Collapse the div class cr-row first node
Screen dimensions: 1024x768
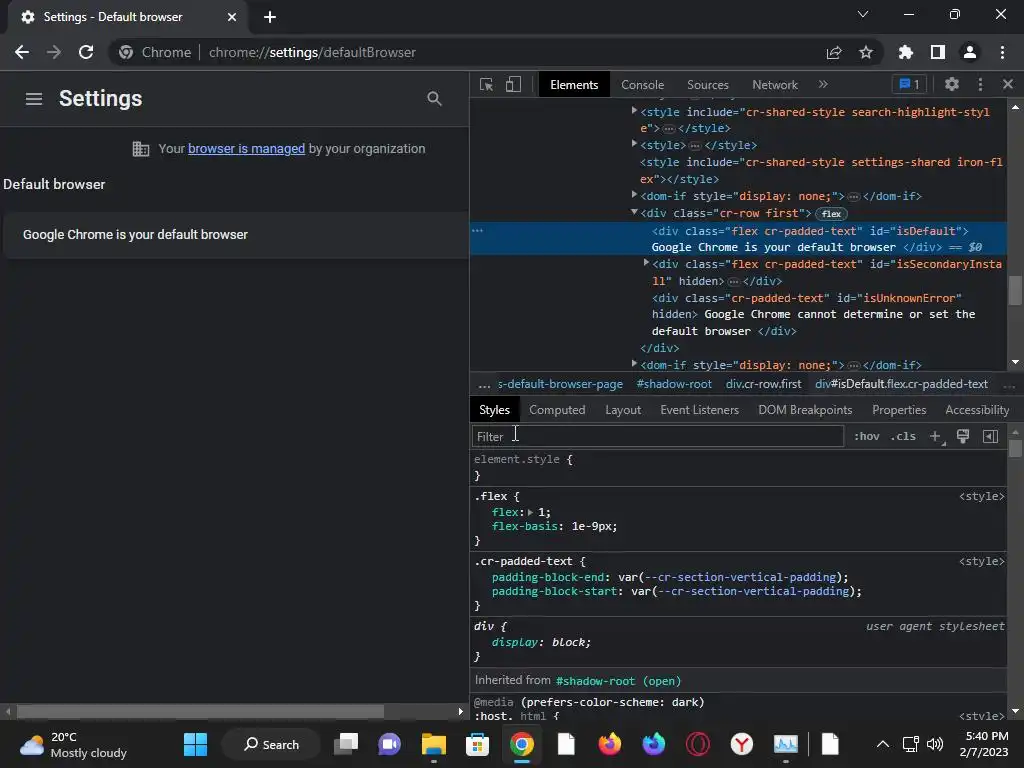634,212
